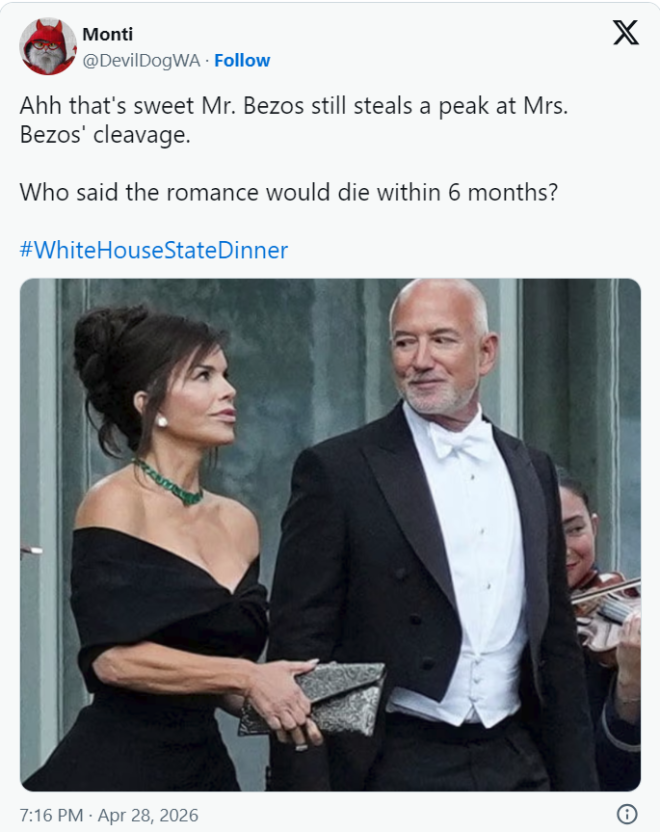
Task: Click the 7:16 PM timestamp
Action: [51, 815]
